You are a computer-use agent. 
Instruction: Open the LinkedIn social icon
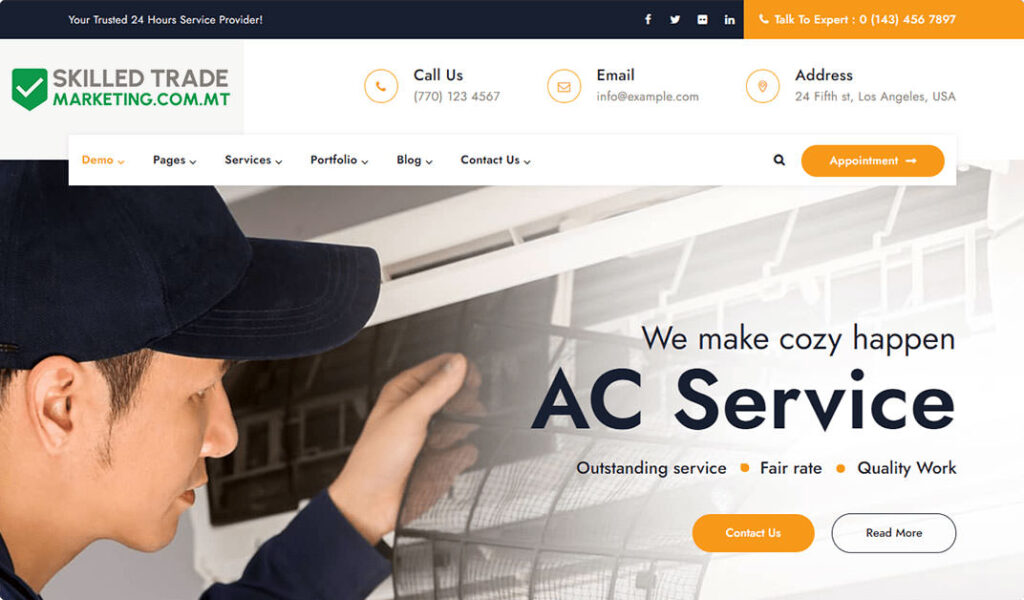[x=729, y=20]
